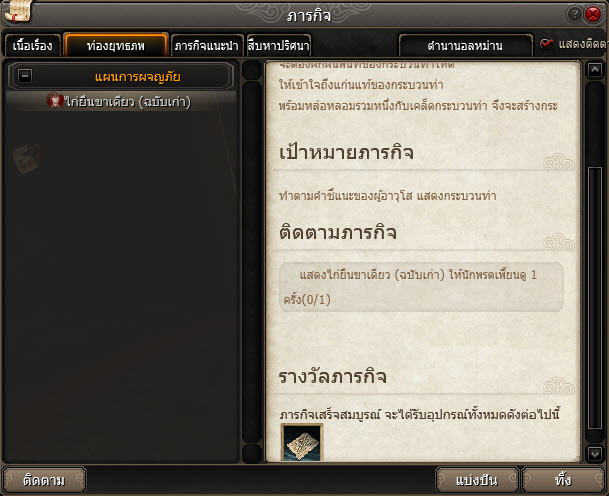Click the แบ่งปัน share button
This screenshot has width=609, height=496.
[x=477, y=480]
